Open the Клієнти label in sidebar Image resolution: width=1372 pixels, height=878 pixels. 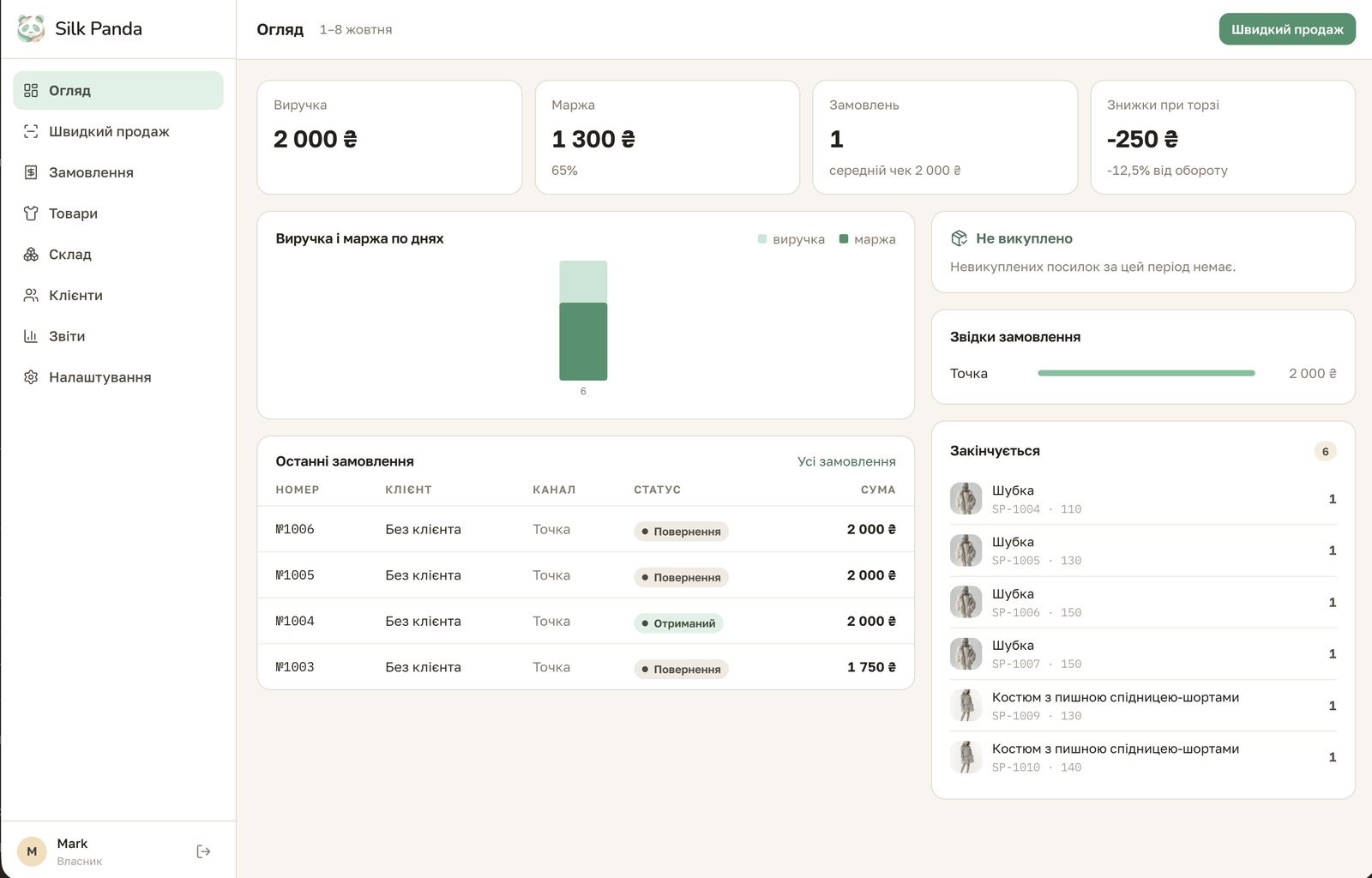[x=75, y=295]
